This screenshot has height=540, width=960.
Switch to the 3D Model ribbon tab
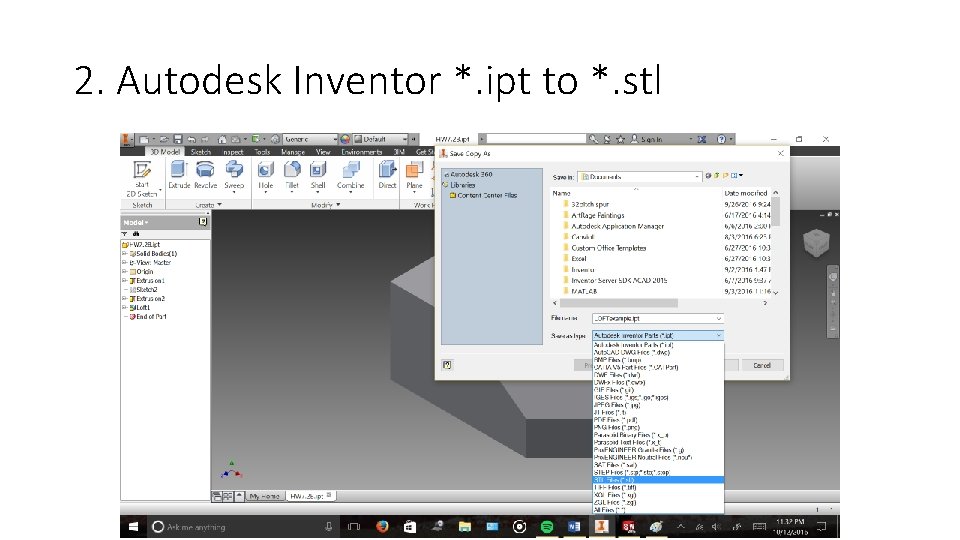(165, 152)
